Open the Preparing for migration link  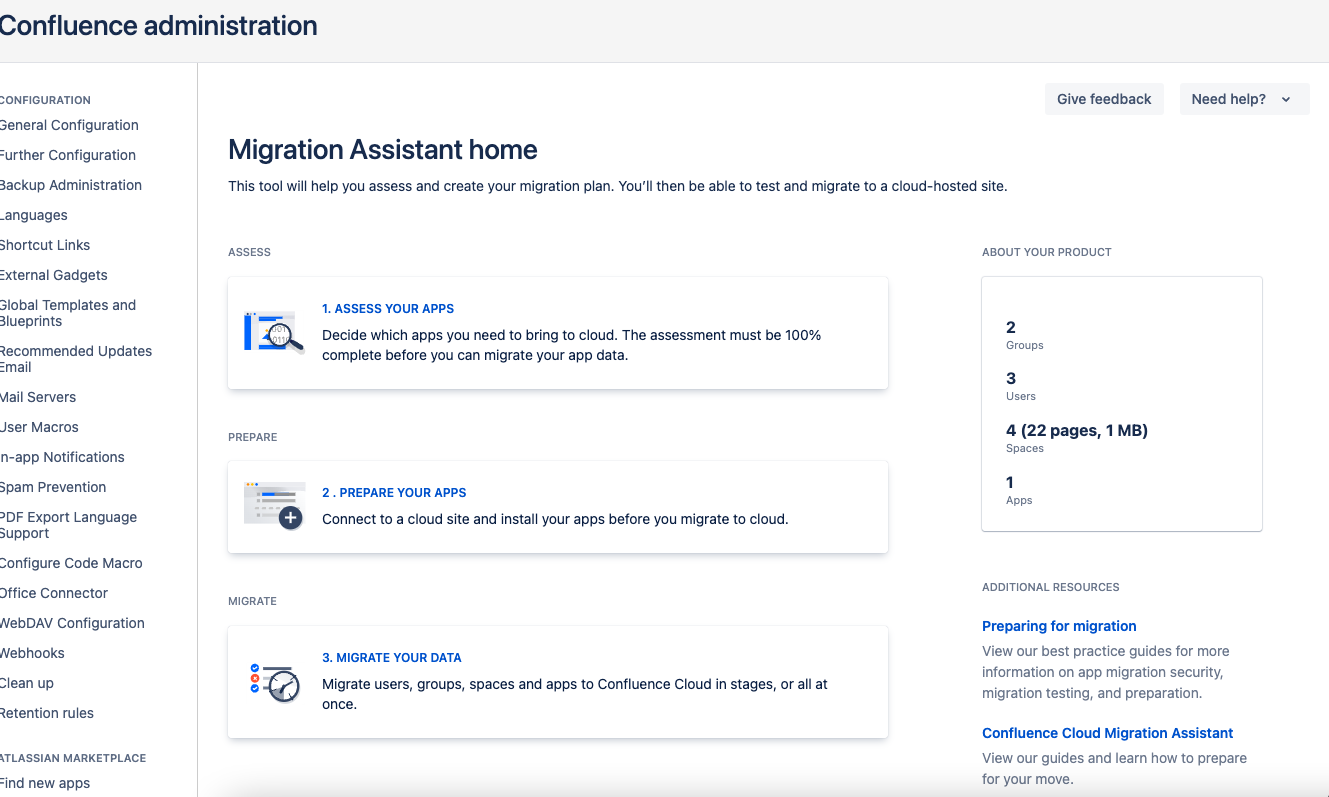pyautogui.click(x=1059, y=626)
